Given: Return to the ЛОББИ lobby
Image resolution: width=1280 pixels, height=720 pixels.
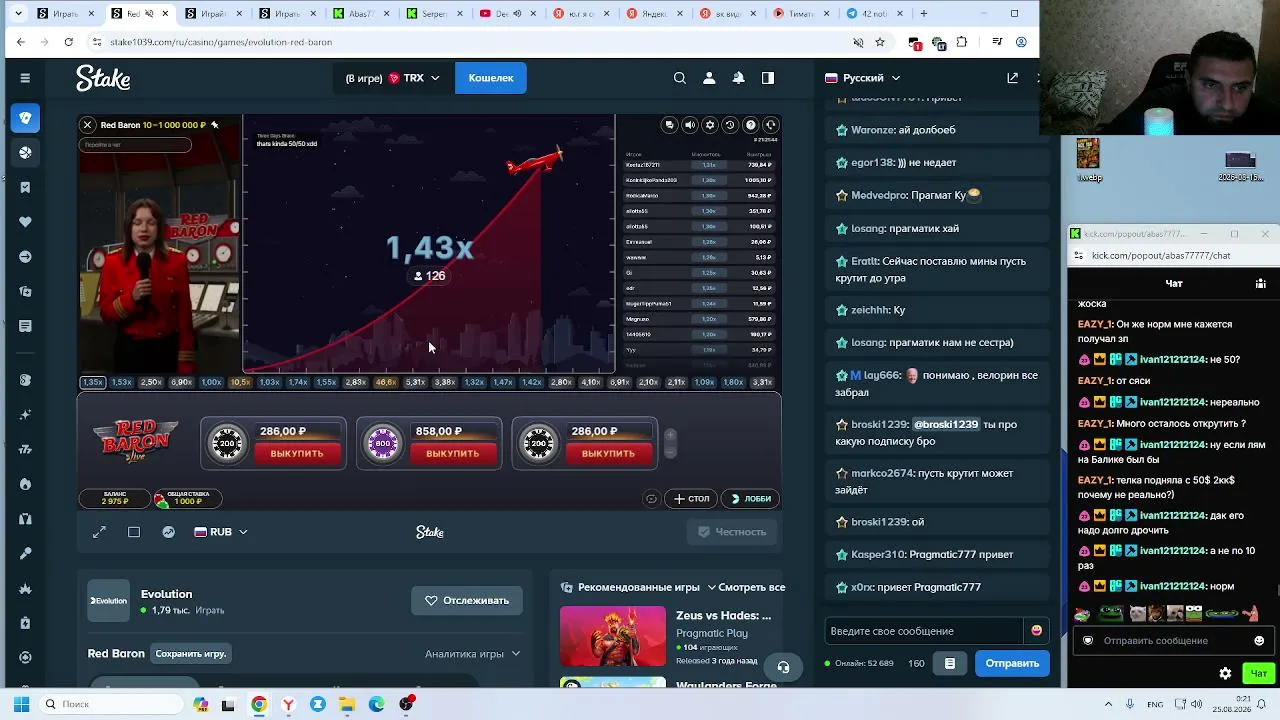Looking at the screenshot, I should (x=752, y=498).
